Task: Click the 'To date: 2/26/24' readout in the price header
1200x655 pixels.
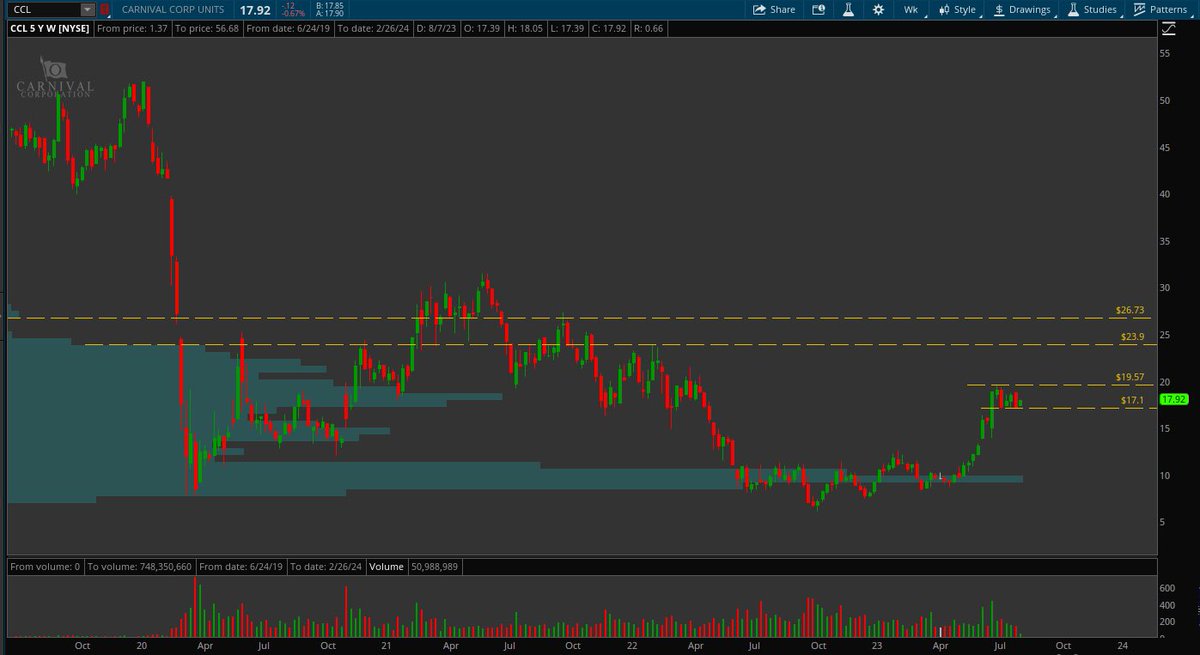Action: (x=373, y=29)
